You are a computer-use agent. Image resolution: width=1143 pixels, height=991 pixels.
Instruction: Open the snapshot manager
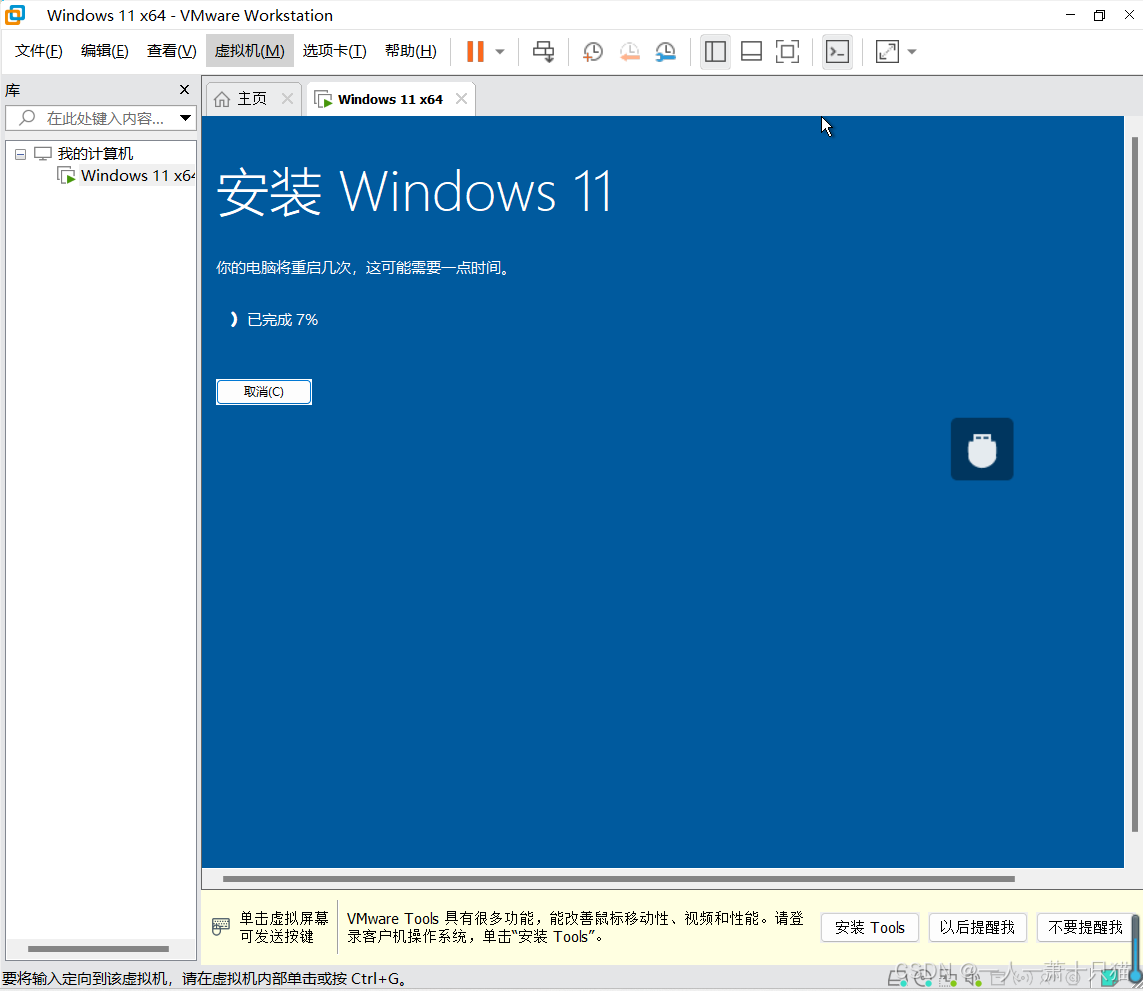pos(666,52)
